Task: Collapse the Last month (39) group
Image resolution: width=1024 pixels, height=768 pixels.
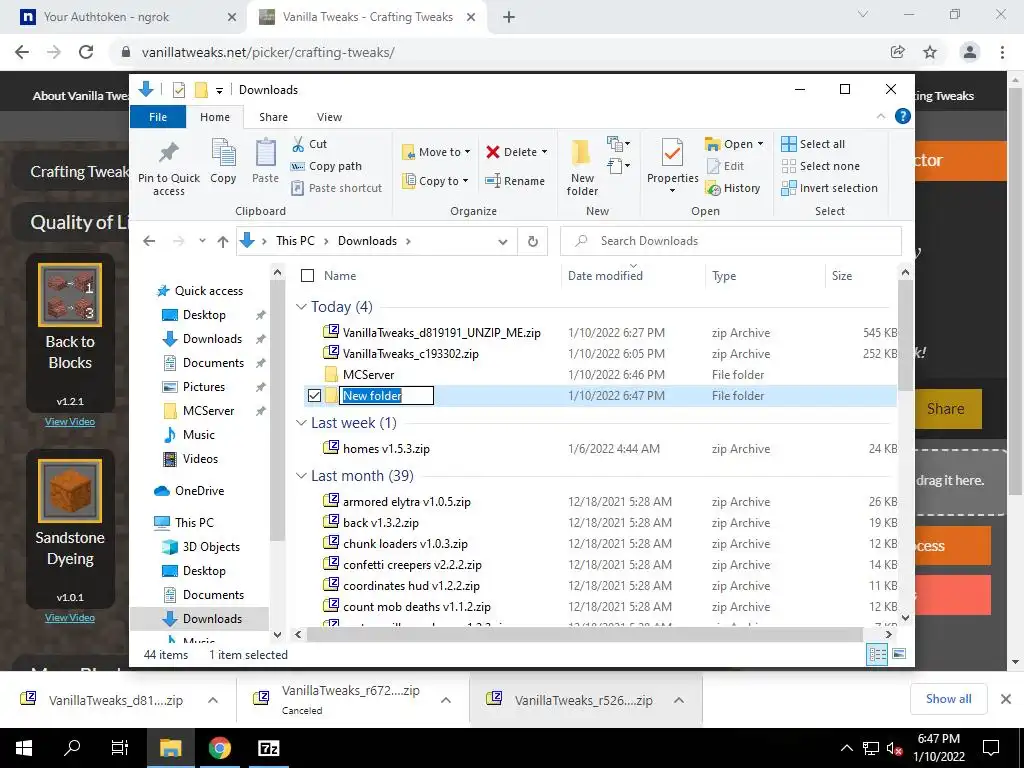Action: (301, 475)
